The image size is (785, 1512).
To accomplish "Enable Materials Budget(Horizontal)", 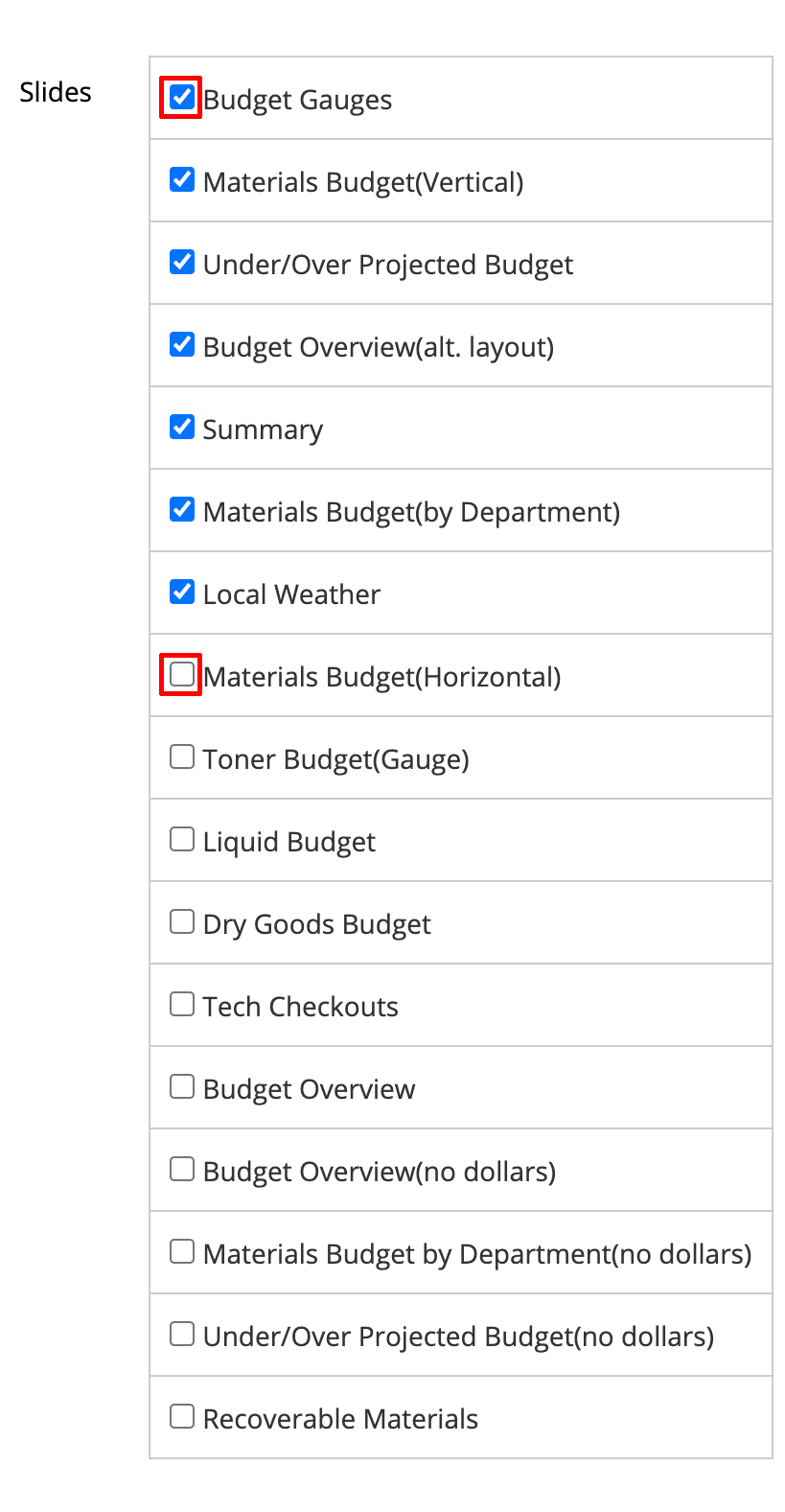I will tap(181, 673).
